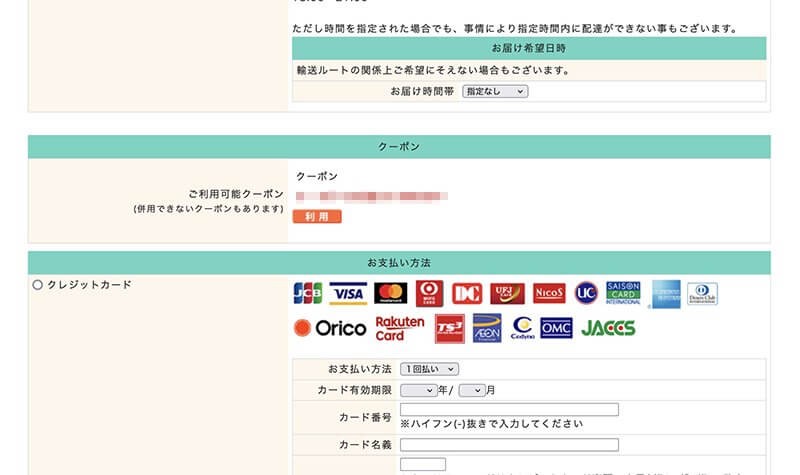
Task: Open the card expiry month dropdown
Action: [471, 390]
